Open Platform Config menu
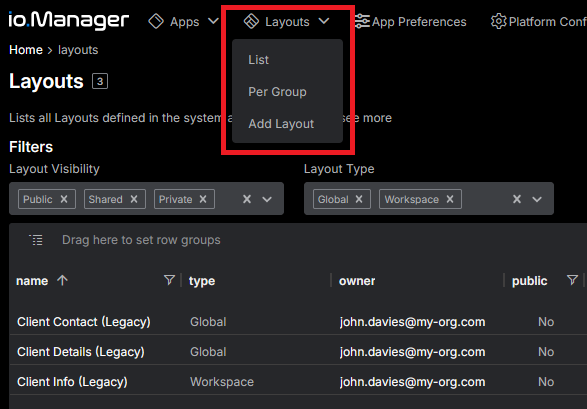 tap(548, 22)
